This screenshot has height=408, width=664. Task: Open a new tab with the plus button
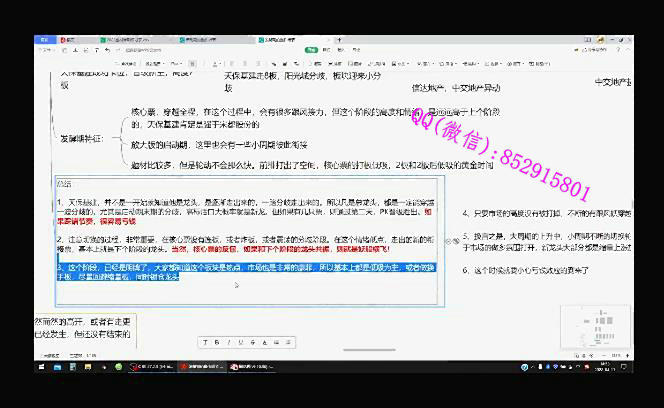pos(339,40)
